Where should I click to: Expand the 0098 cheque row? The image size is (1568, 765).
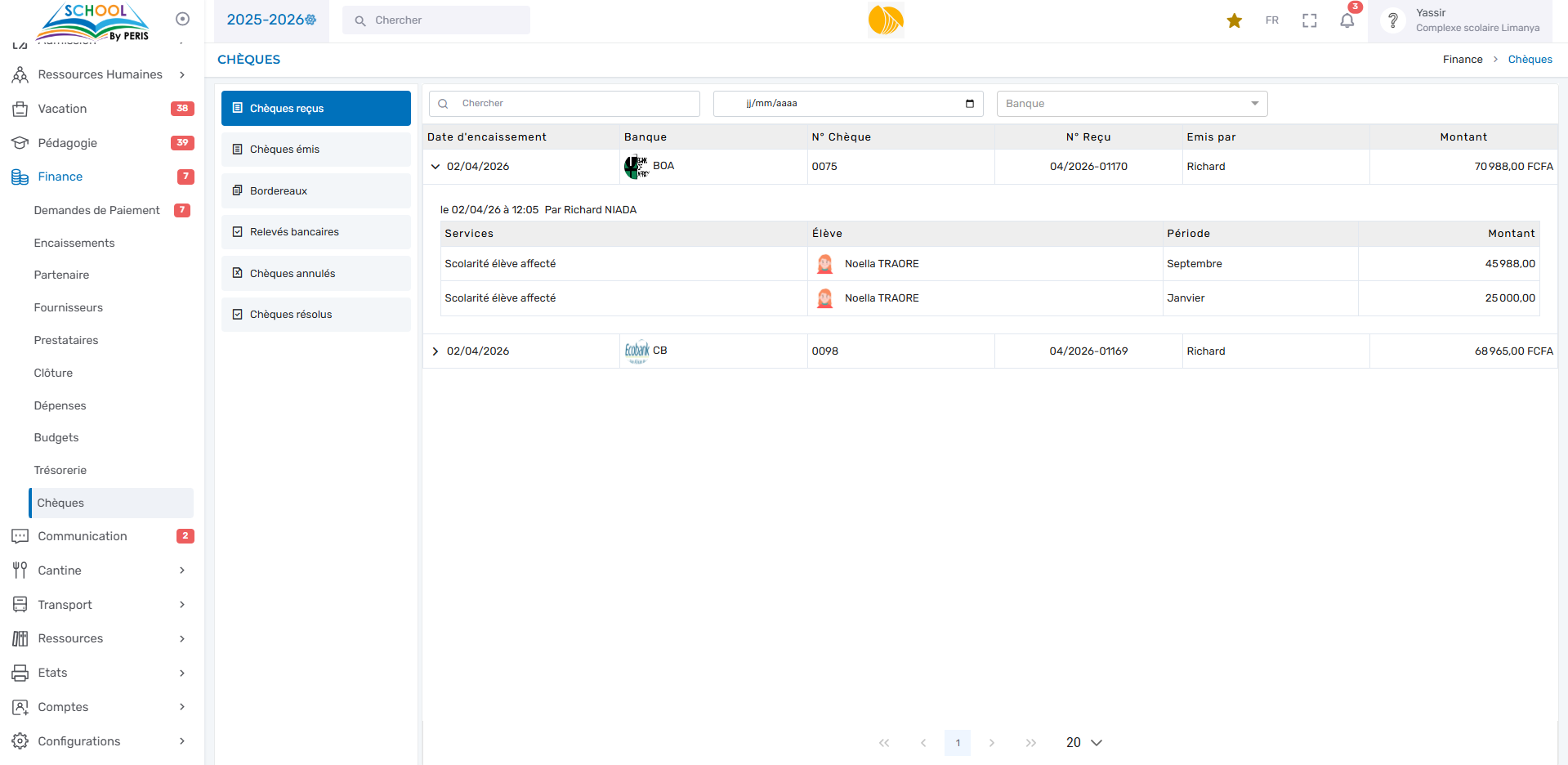pyautogui.click(x=436, y=351)
